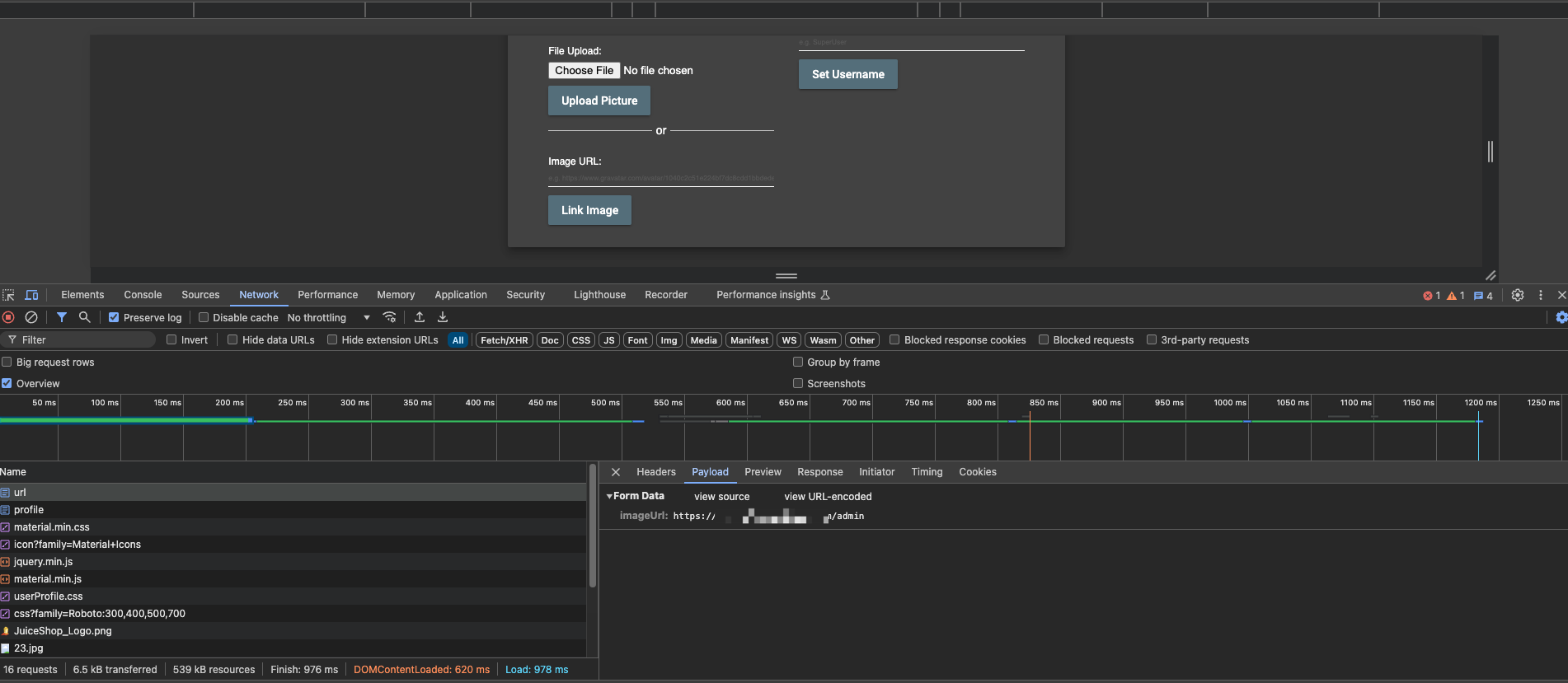Check Blocked response cookies
This screenshot has height=683, width=1568.
coord(894,340)
